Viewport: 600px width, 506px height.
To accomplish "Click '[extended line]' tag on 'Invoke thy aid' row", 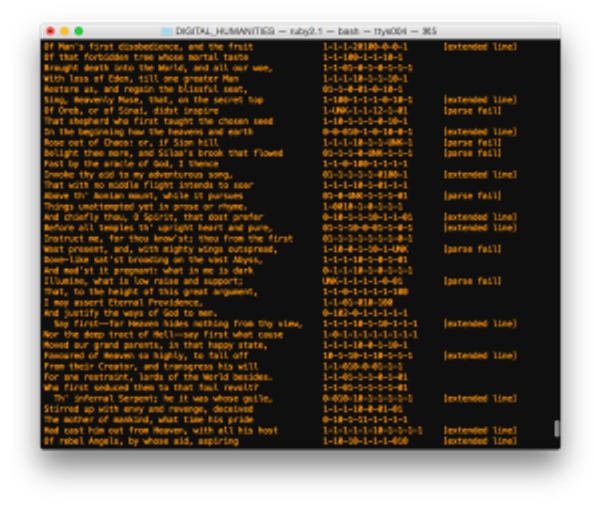I will (x=480, y=175).
